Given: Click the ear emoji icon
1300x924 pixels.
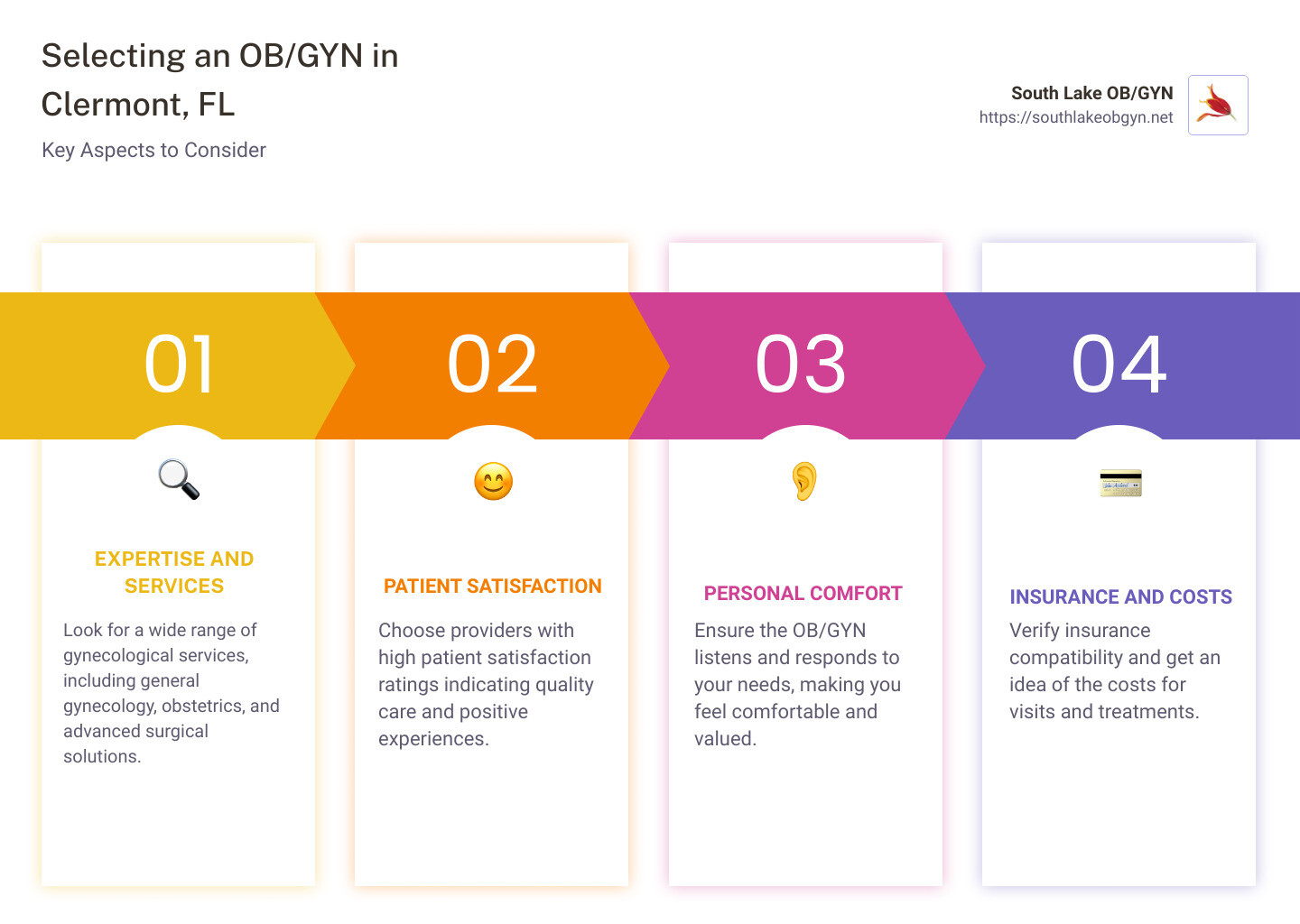Looking at the screenshot, I should [x=803, y=481].
